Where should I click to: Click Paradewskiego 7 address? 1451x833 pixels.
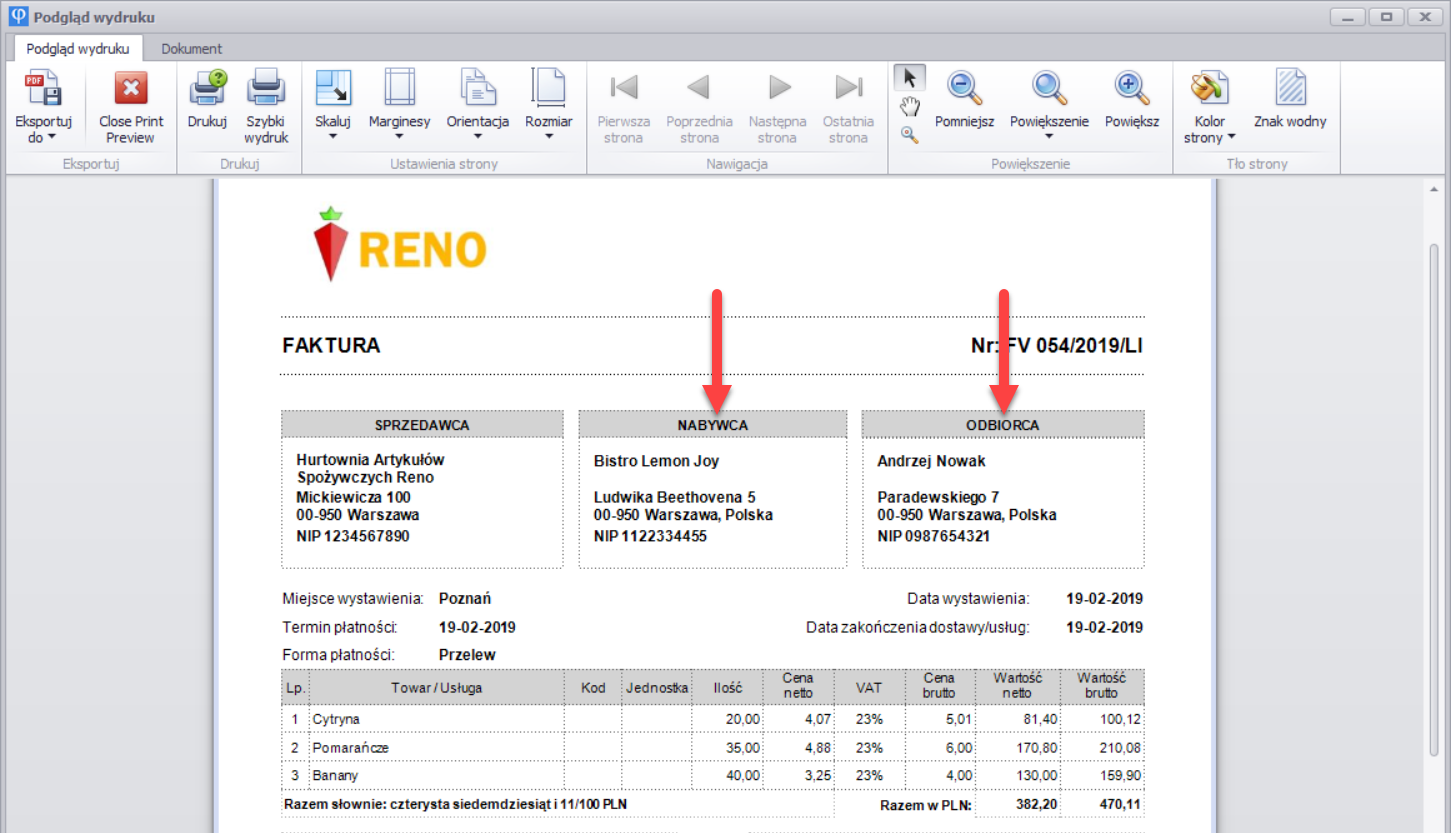click(x=938, y=497)
